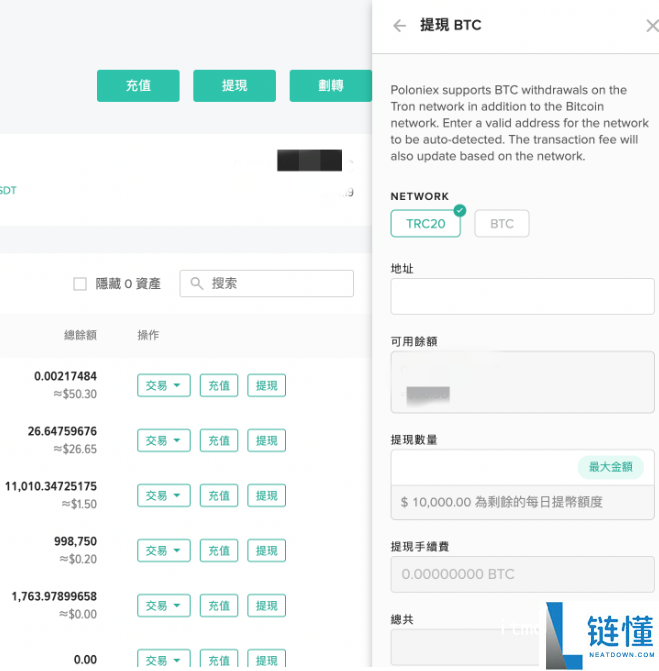The height and width of the screenshot is (671, 659).
Task: Click the 可用餘額 available balance box
Action: [x=522, y=382]
